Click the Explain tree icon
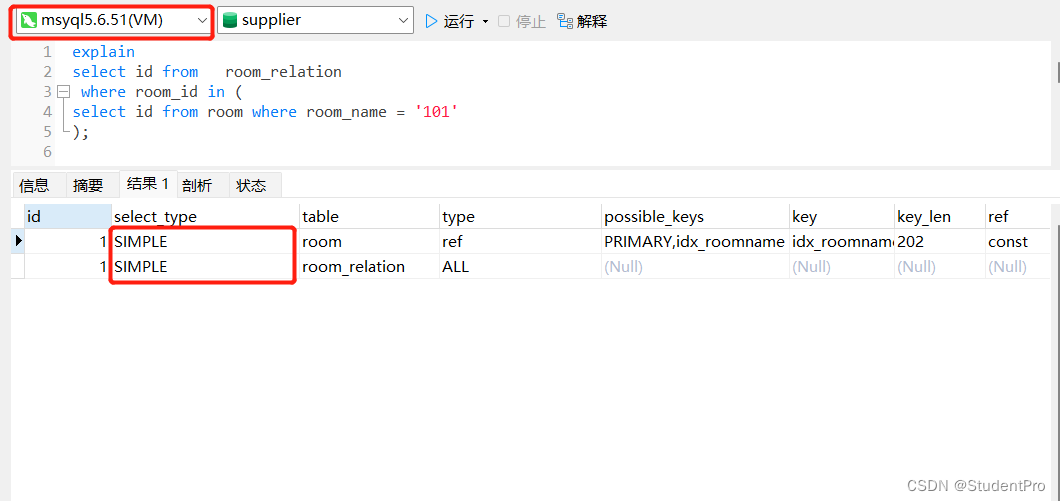1060x501 pixels. 564,21
